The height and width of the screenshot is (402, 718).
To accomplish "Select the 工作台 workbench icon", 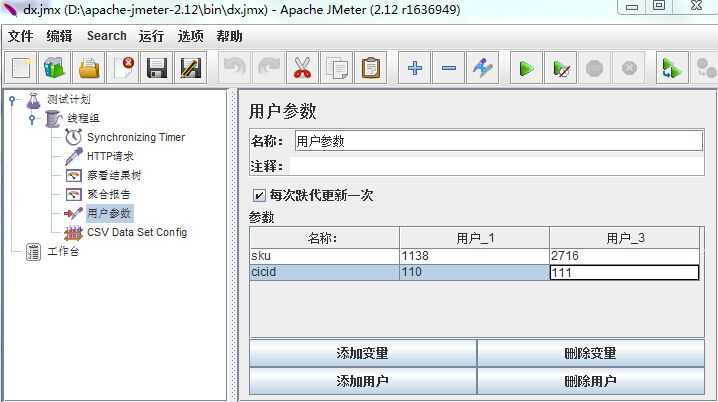I will (x=33, y=251).
